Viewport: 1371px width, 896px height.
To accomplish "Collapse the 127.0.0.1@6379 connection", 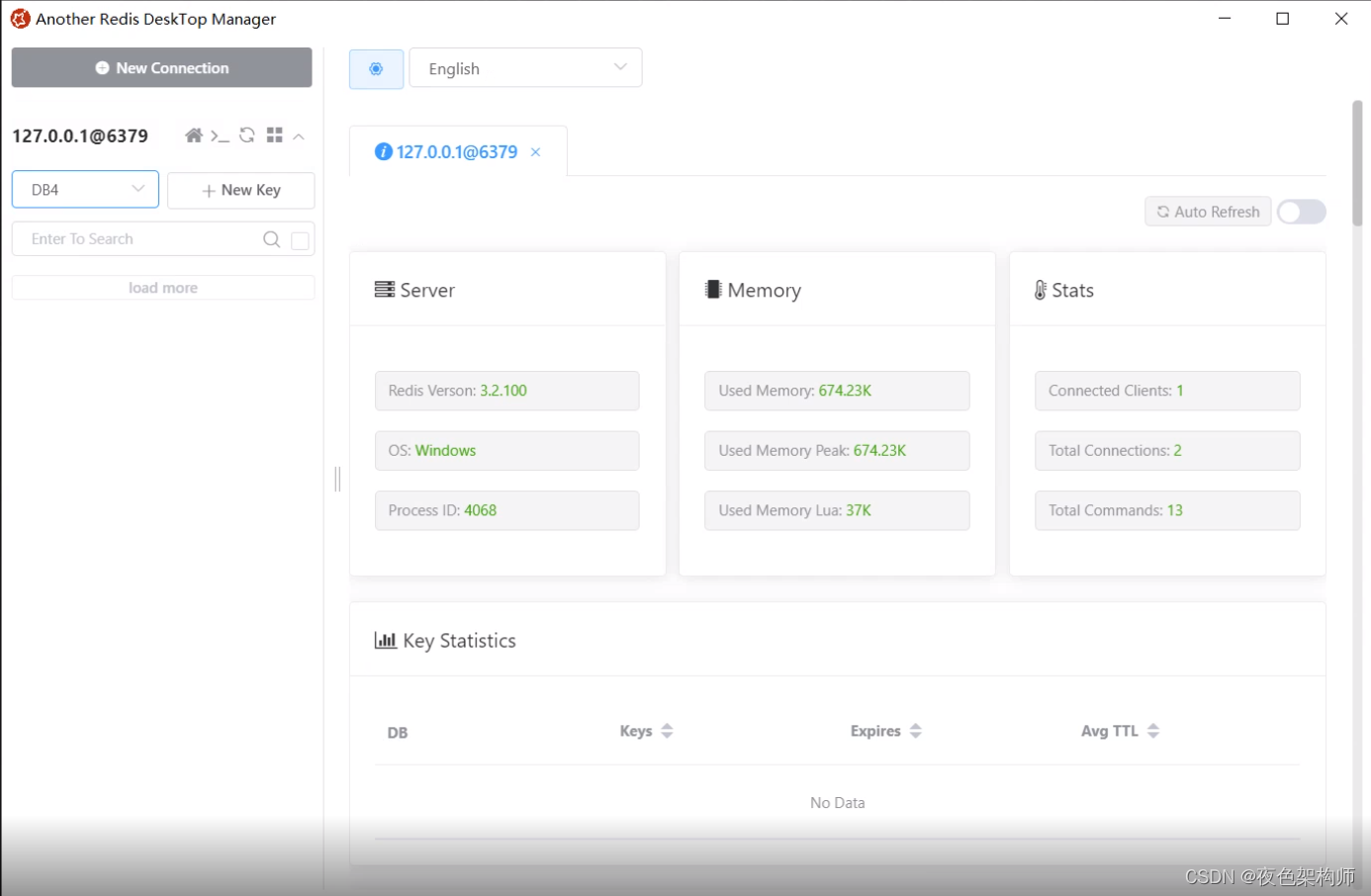I will pos(299,136).
